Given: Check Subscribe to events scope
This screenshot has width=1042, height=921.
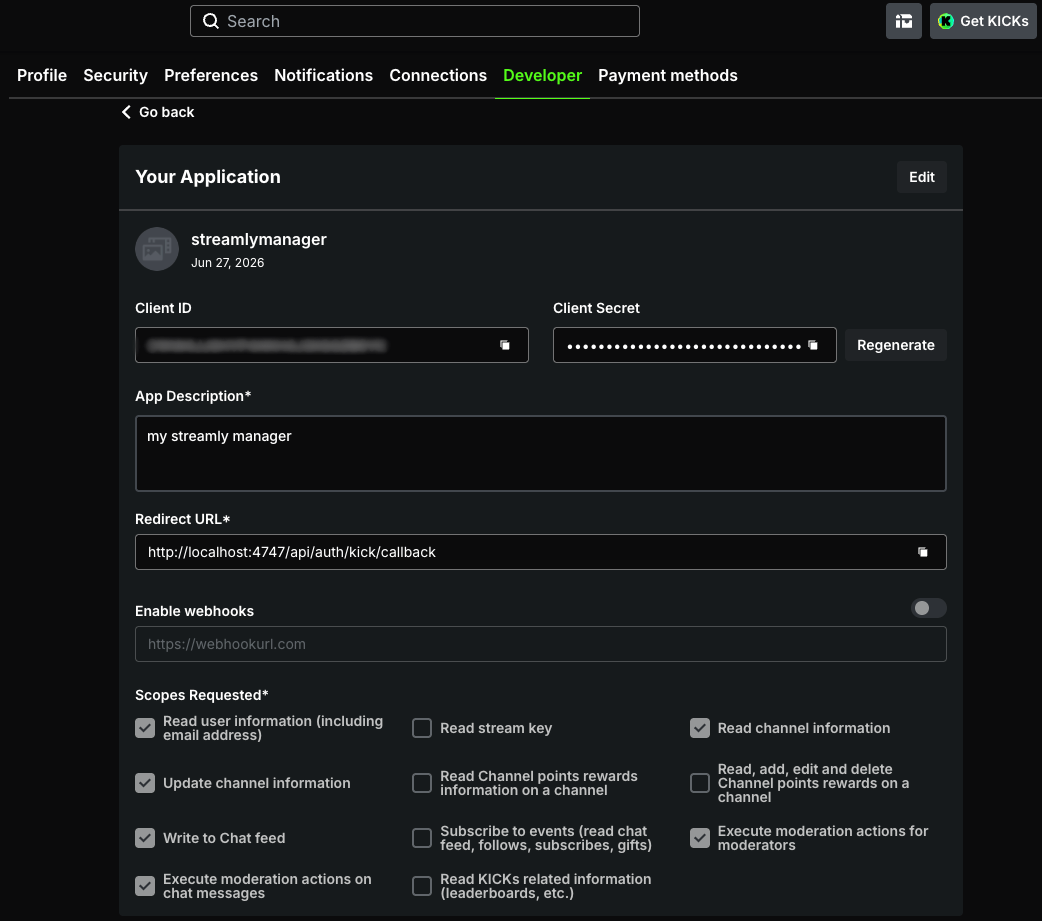Looking at the screenshot, I should coord(422,838).
